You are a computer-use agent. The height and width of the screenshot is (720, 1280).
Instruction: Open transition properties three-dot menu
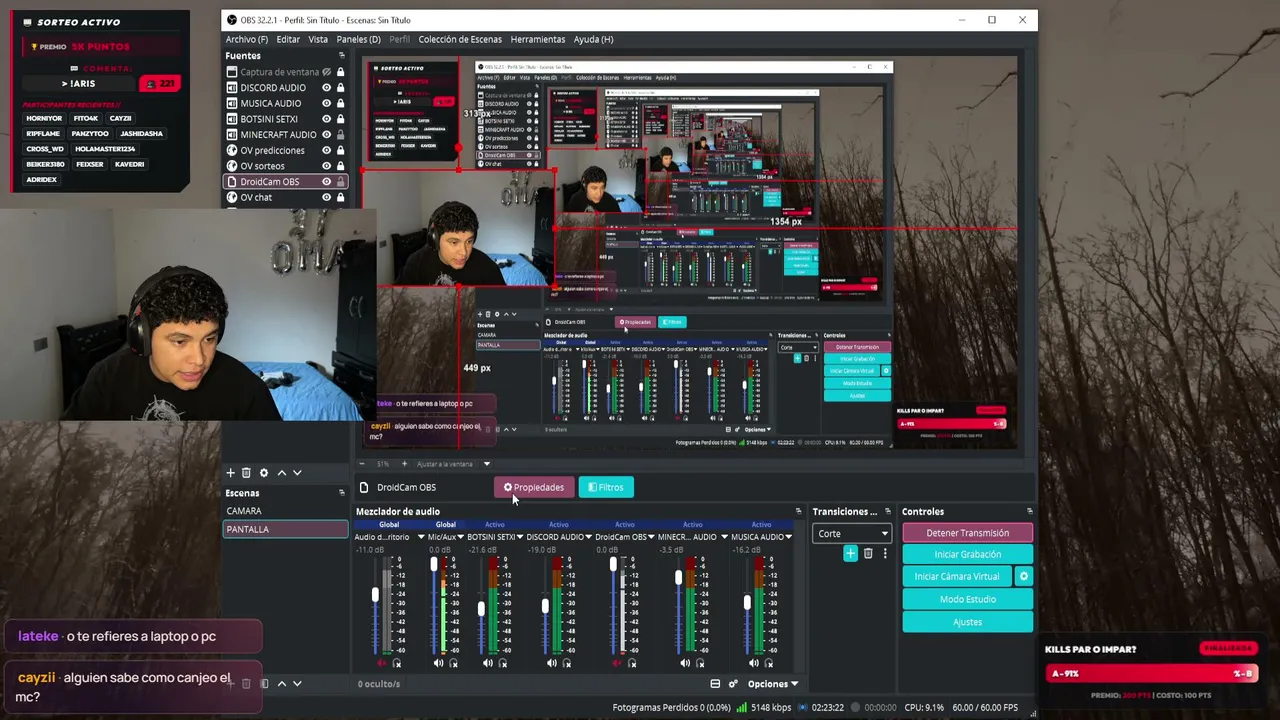click(884, 553)
